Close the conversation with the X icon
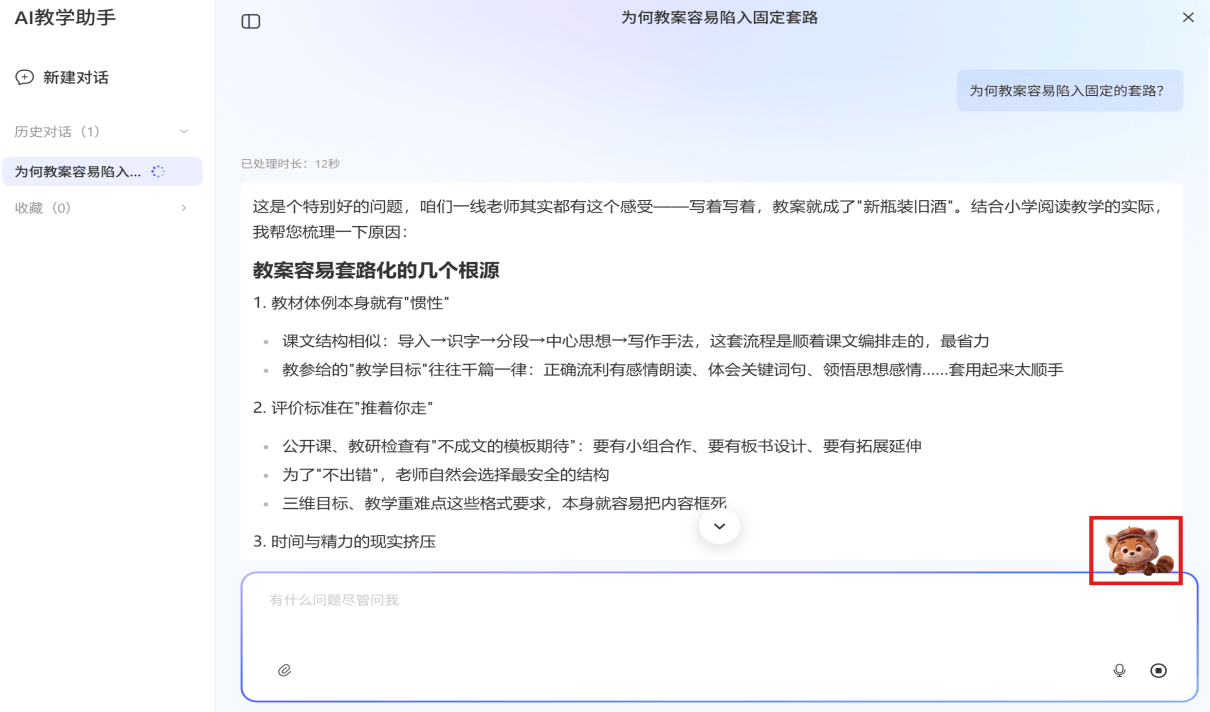Image resolution: width=1210 pixels, height=712 pixels. (x=1188, y=18)
